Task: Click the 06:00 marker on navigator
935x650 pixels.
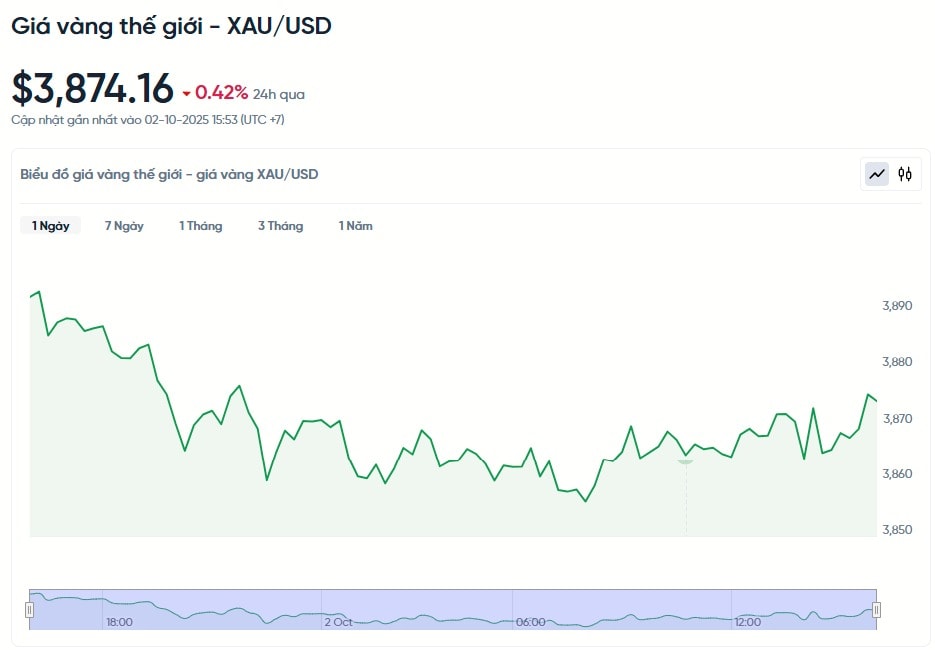Action: (531, 622)
